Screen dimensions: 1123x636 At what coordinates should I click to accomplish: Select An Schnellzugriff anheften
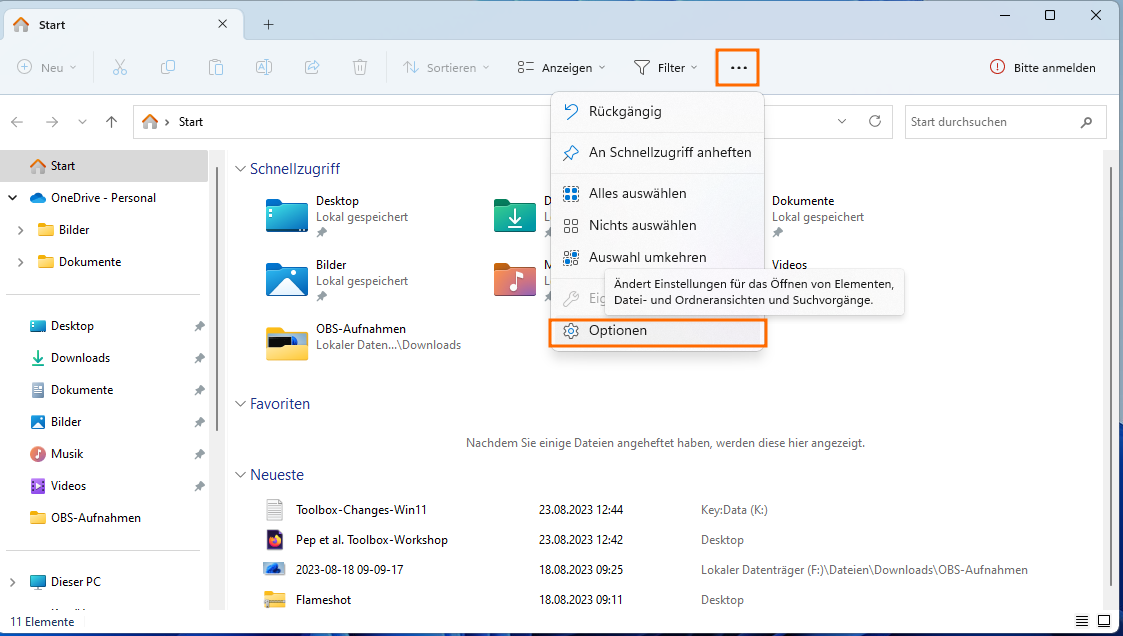coord(657,153)
